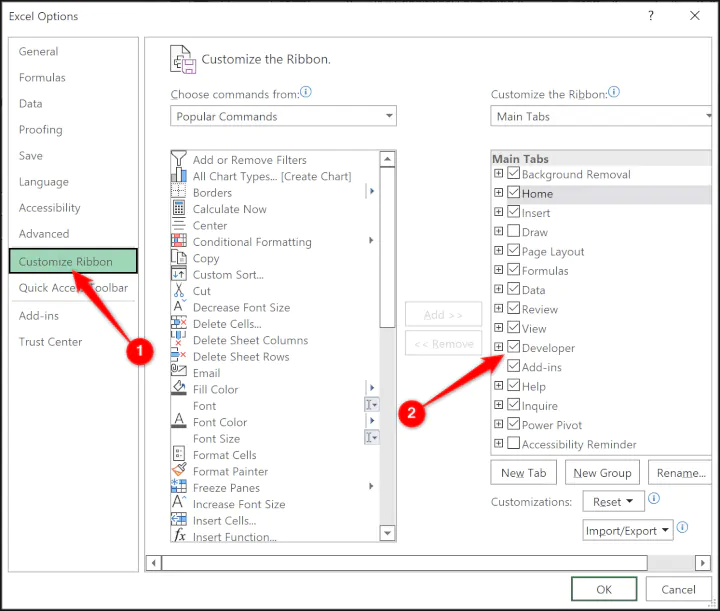Uncheck the Background Removal tab checkbox
720x611 pixels.
point(514,173)
